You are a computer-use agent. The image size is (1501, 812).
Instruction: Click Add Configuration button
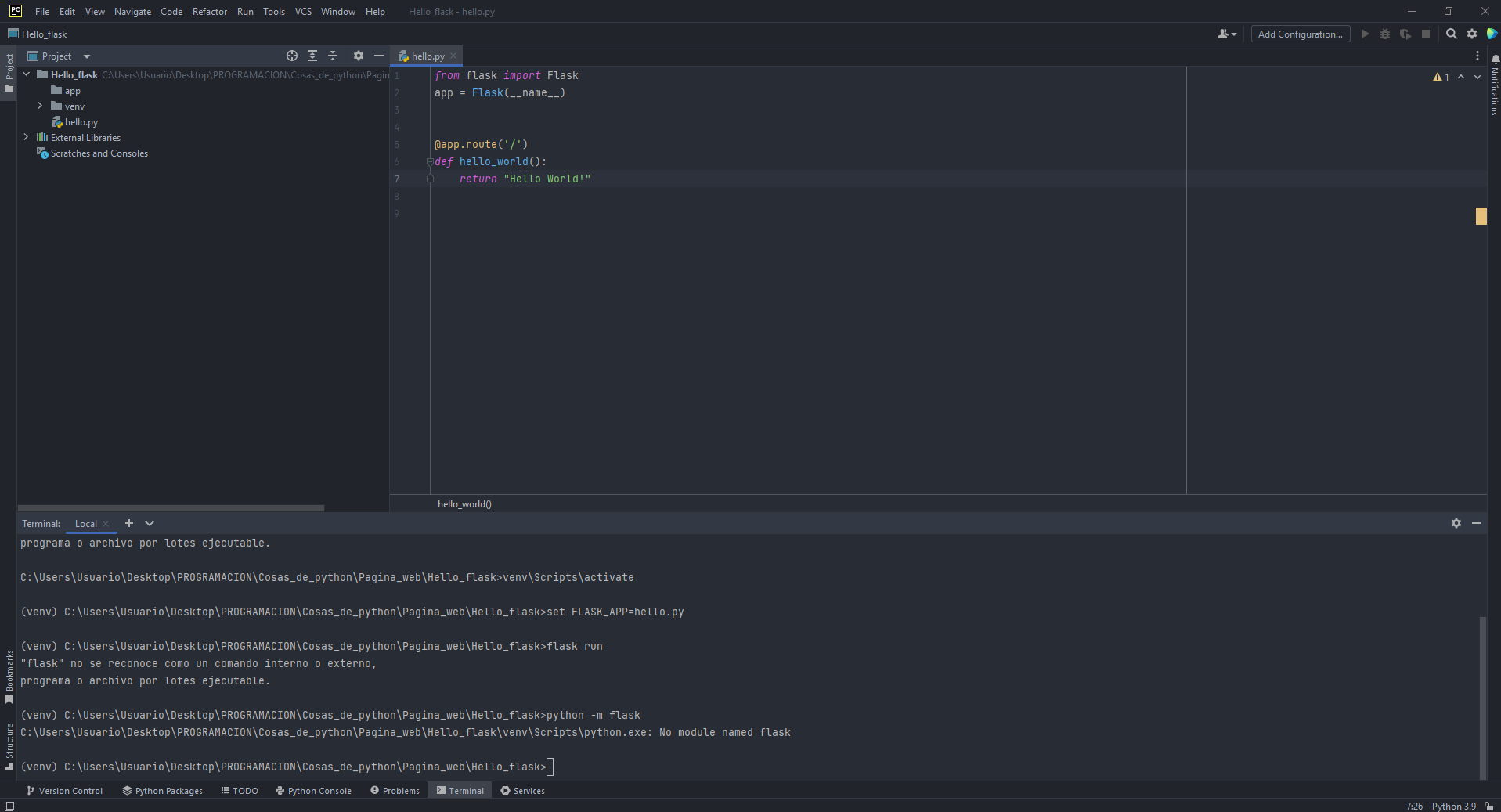(x=1301, y=34)
